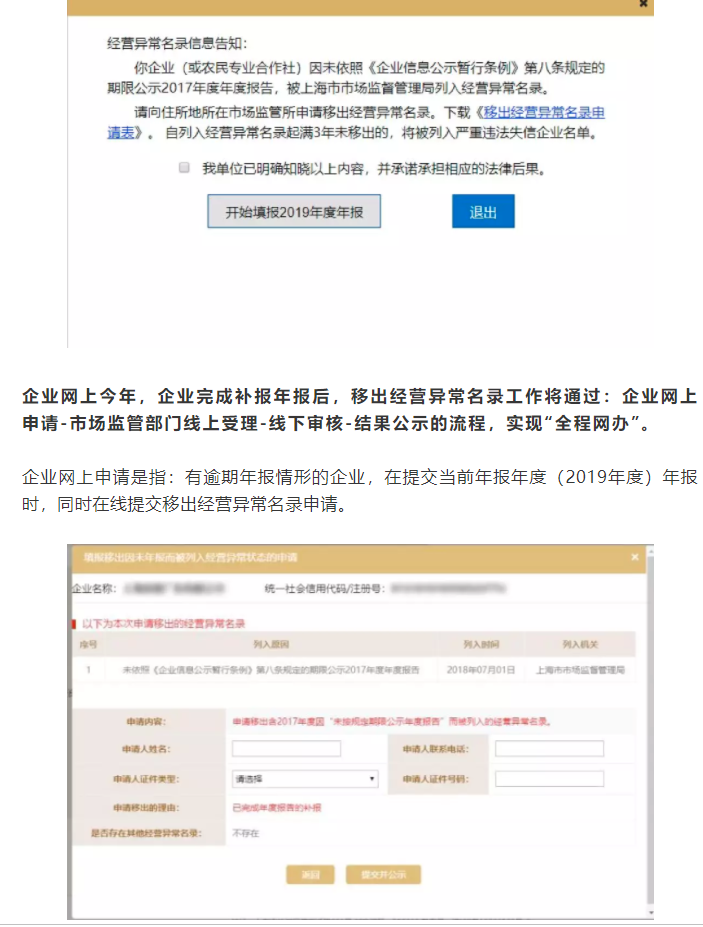This screenshot has width=703, height=927.
Task: Focus the 申请人证件号码 input field
Action: pyautogui.click(x=549, y=779)
